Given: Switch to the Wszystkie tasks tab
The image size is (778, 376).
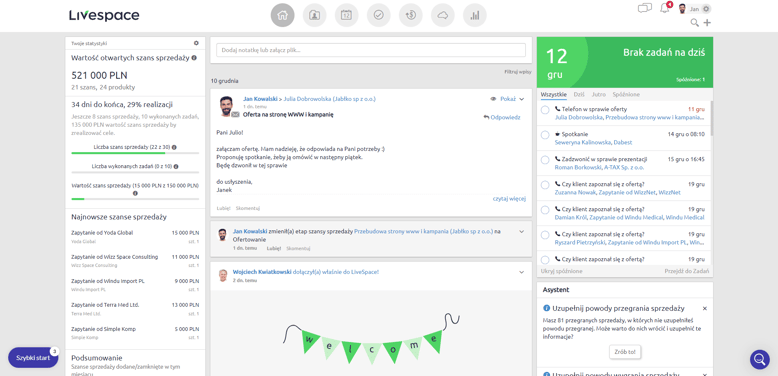Looking at the screenshot, I should coord(554,94).
